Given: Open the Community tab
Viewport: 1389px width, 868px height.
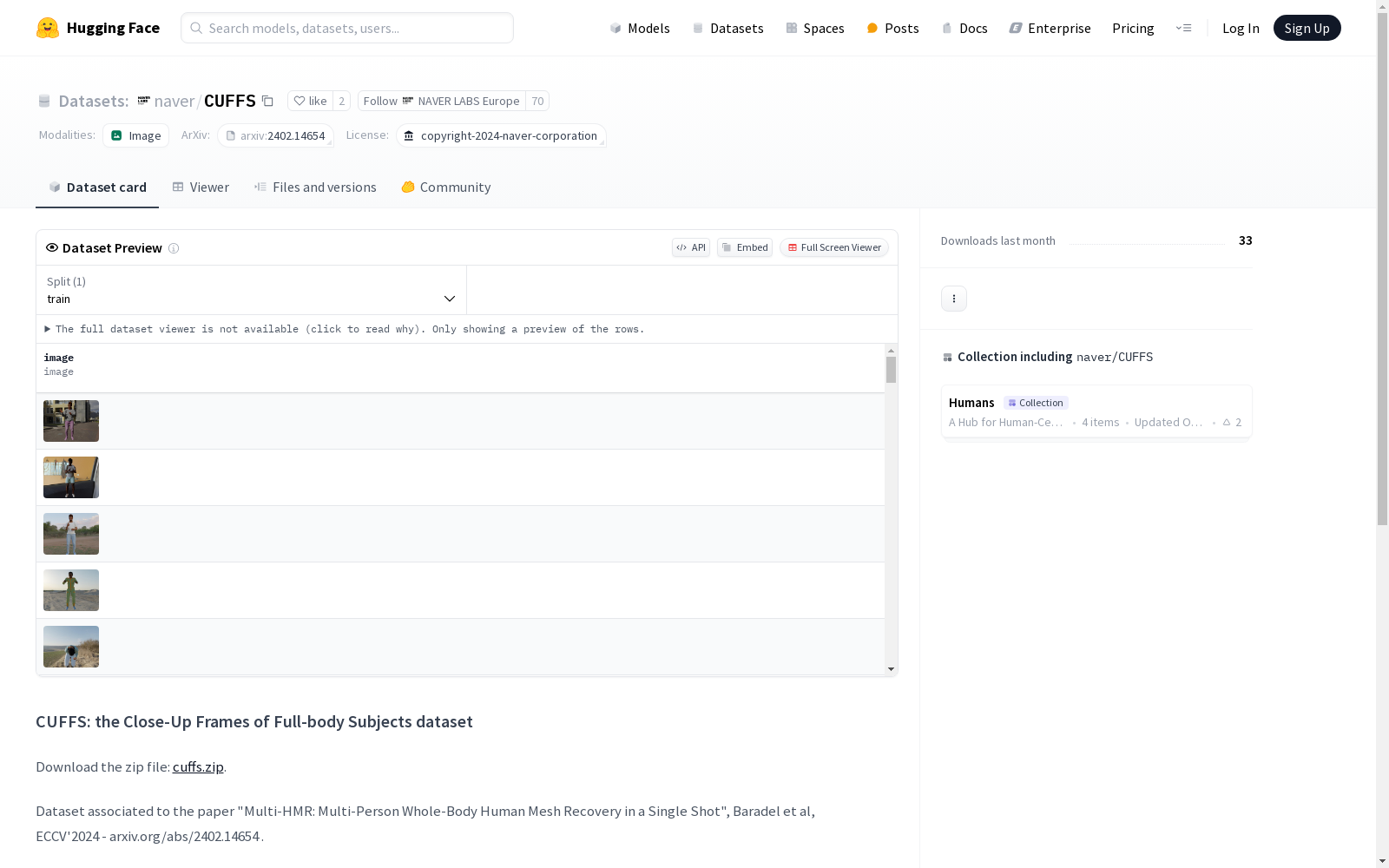Looking at the screenshot, I should (446, 187).
